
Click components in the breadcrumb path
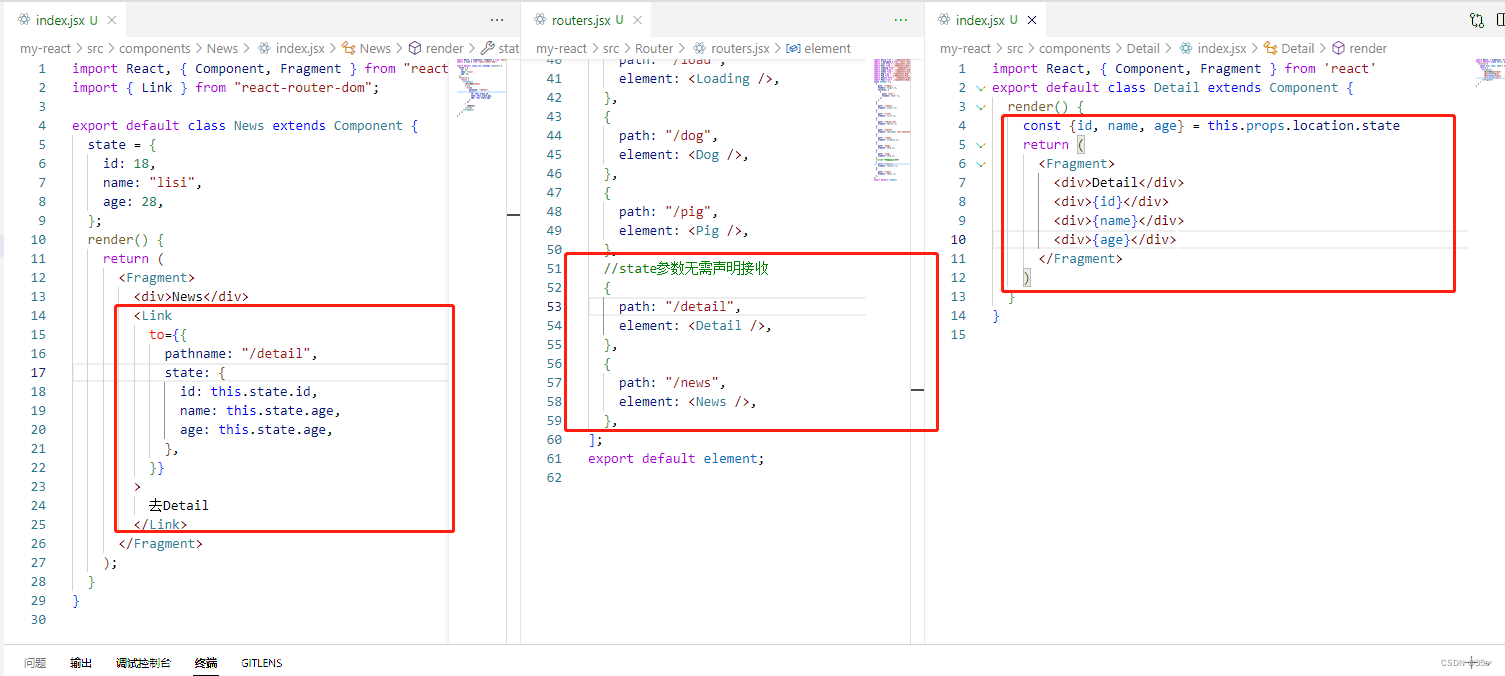[155, 48]
